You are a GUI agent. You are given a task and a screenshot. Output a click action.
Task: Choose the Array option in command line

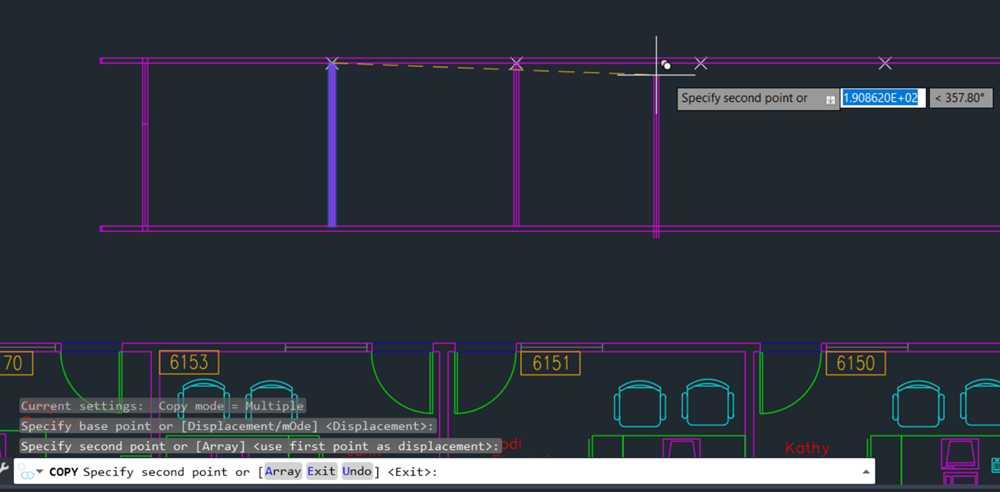coord(283,472)
